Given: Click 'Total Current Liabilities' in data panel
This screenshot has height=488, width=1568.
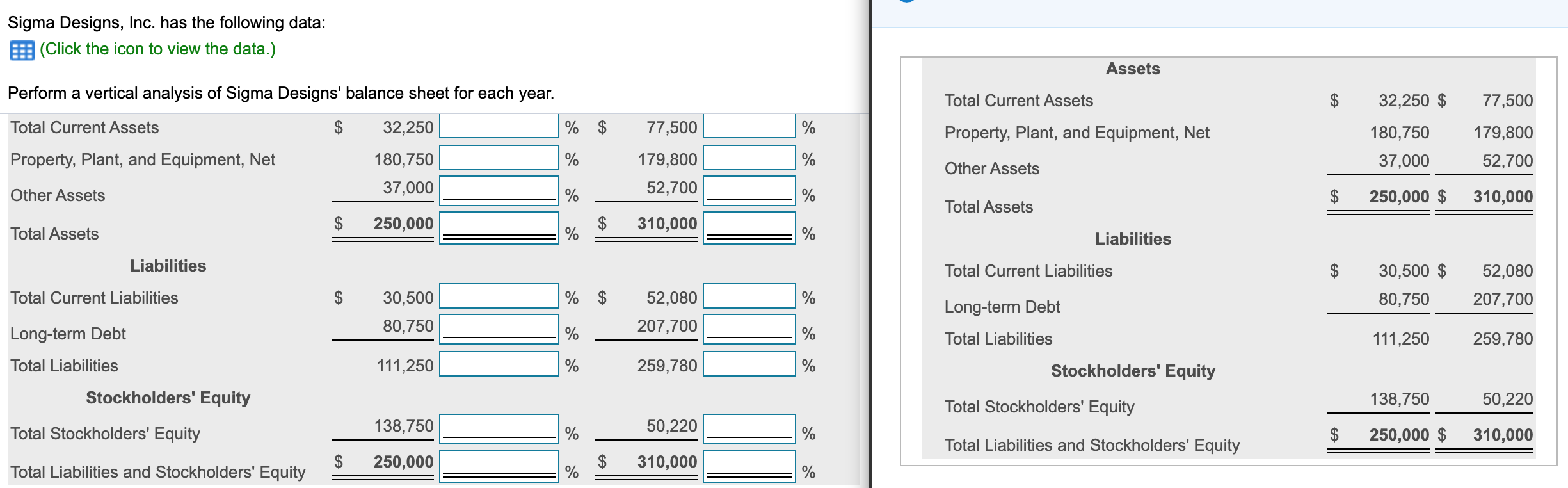Looking at the screenshot, I should [1028, 271].
